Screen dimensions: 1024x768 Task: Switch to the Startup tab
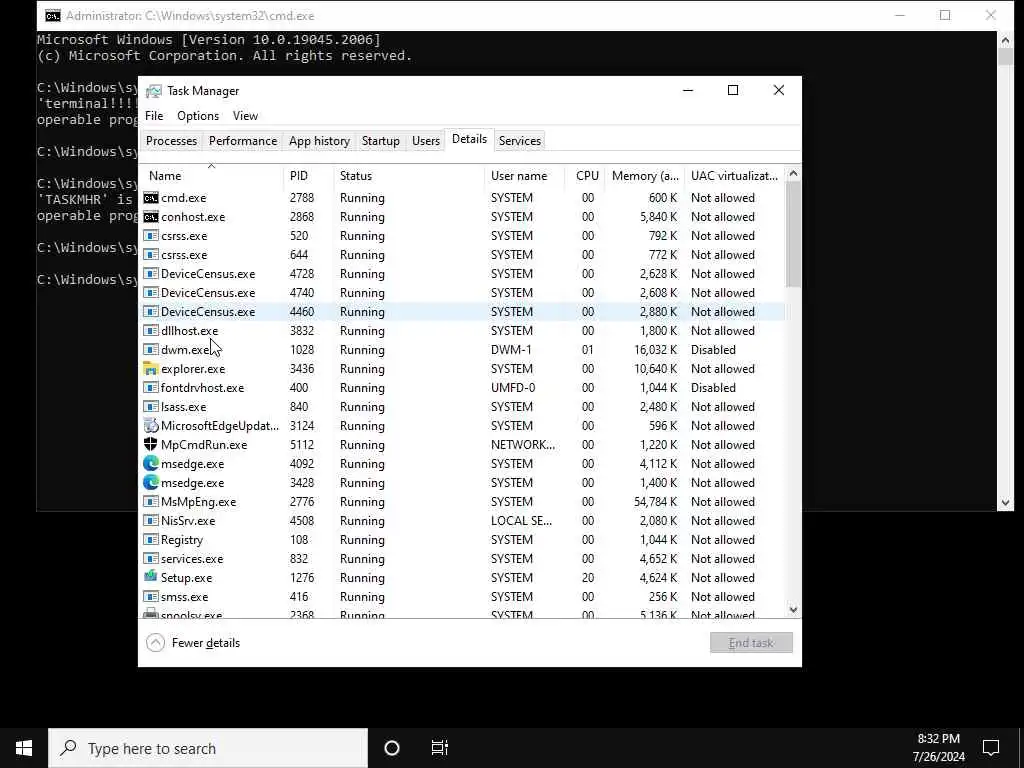point(381,141)
